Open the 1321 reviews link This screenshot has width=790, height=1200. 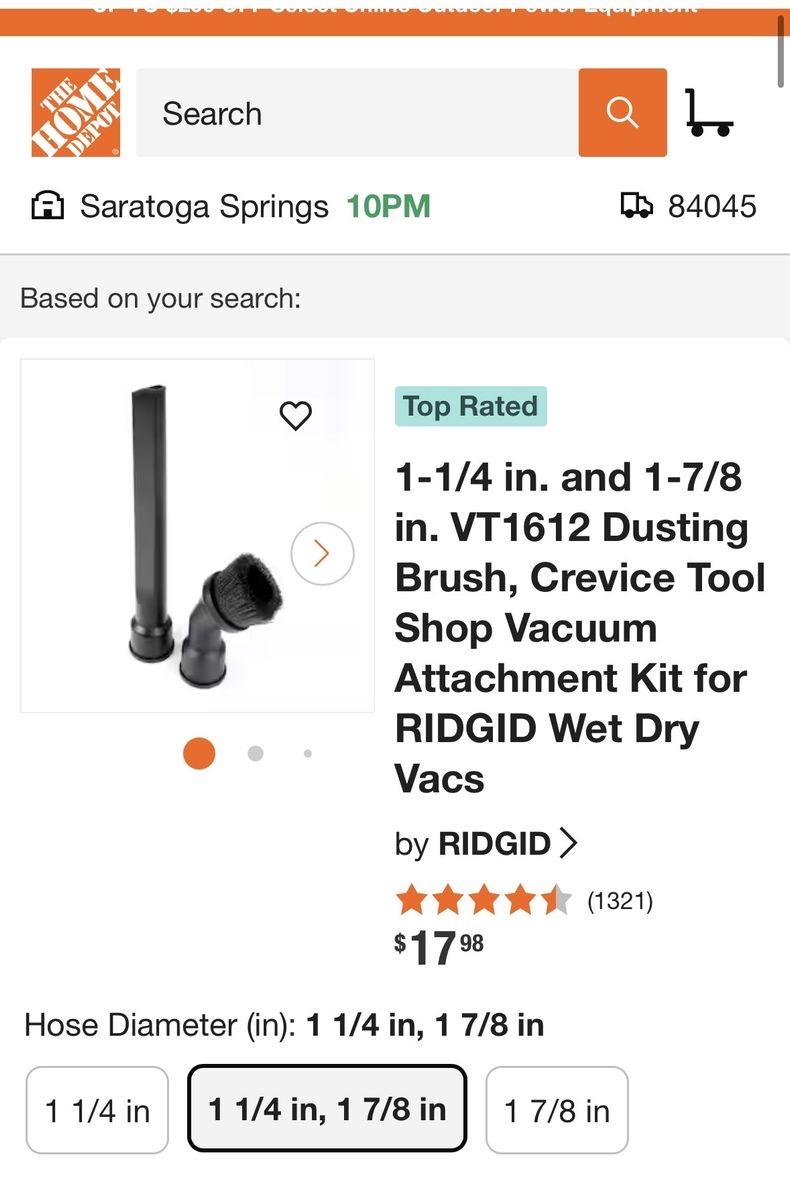coord(620,901)
